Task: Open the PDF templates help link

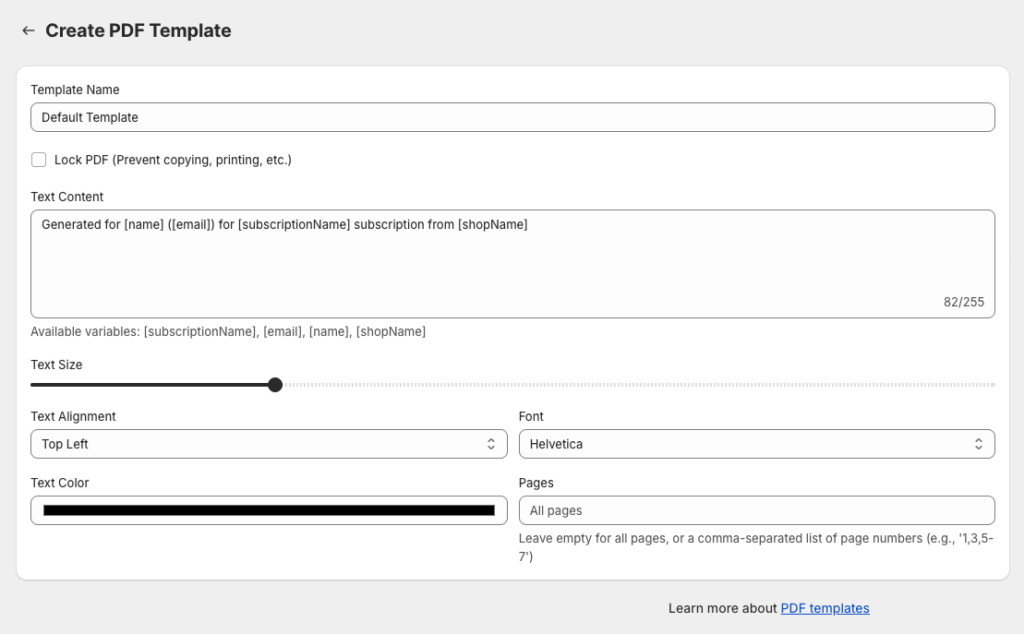Action: (x=824, y=608)
